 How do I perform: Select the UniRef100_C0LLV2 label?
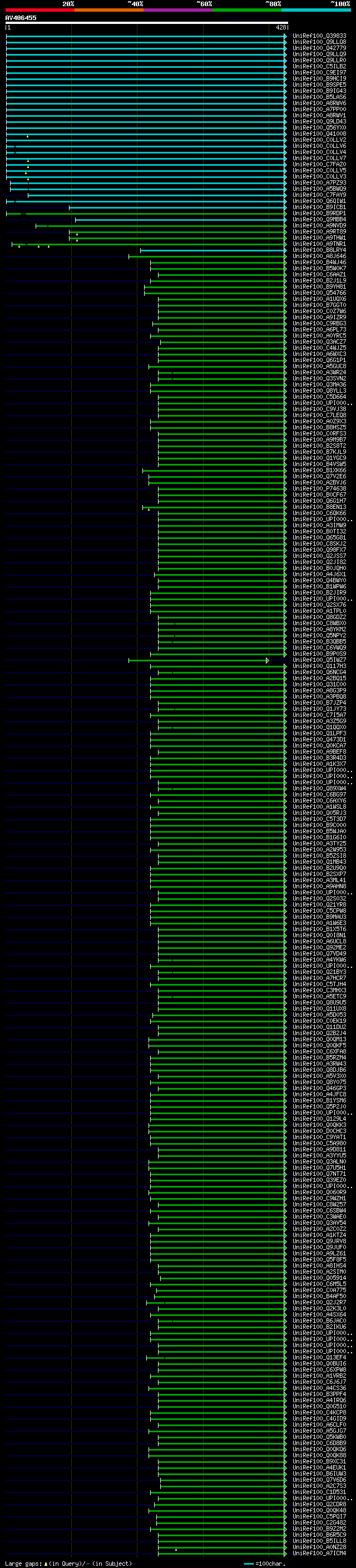point(319,140)
